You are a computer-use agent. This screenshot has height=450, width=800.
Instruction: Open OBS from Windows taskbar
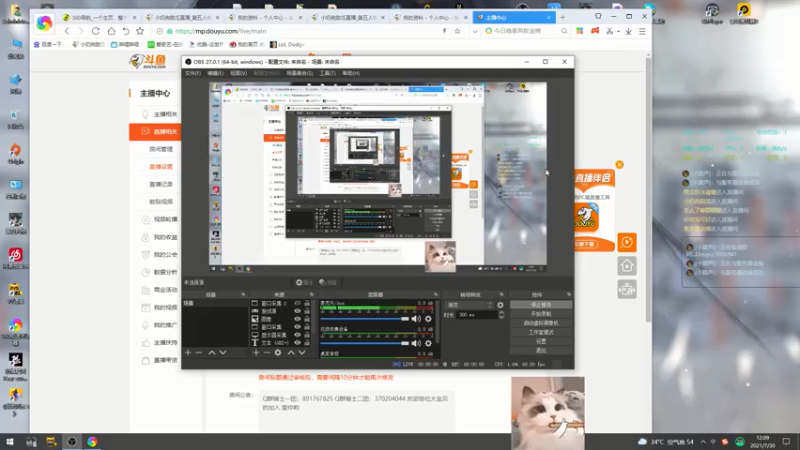tap(72, 441)
